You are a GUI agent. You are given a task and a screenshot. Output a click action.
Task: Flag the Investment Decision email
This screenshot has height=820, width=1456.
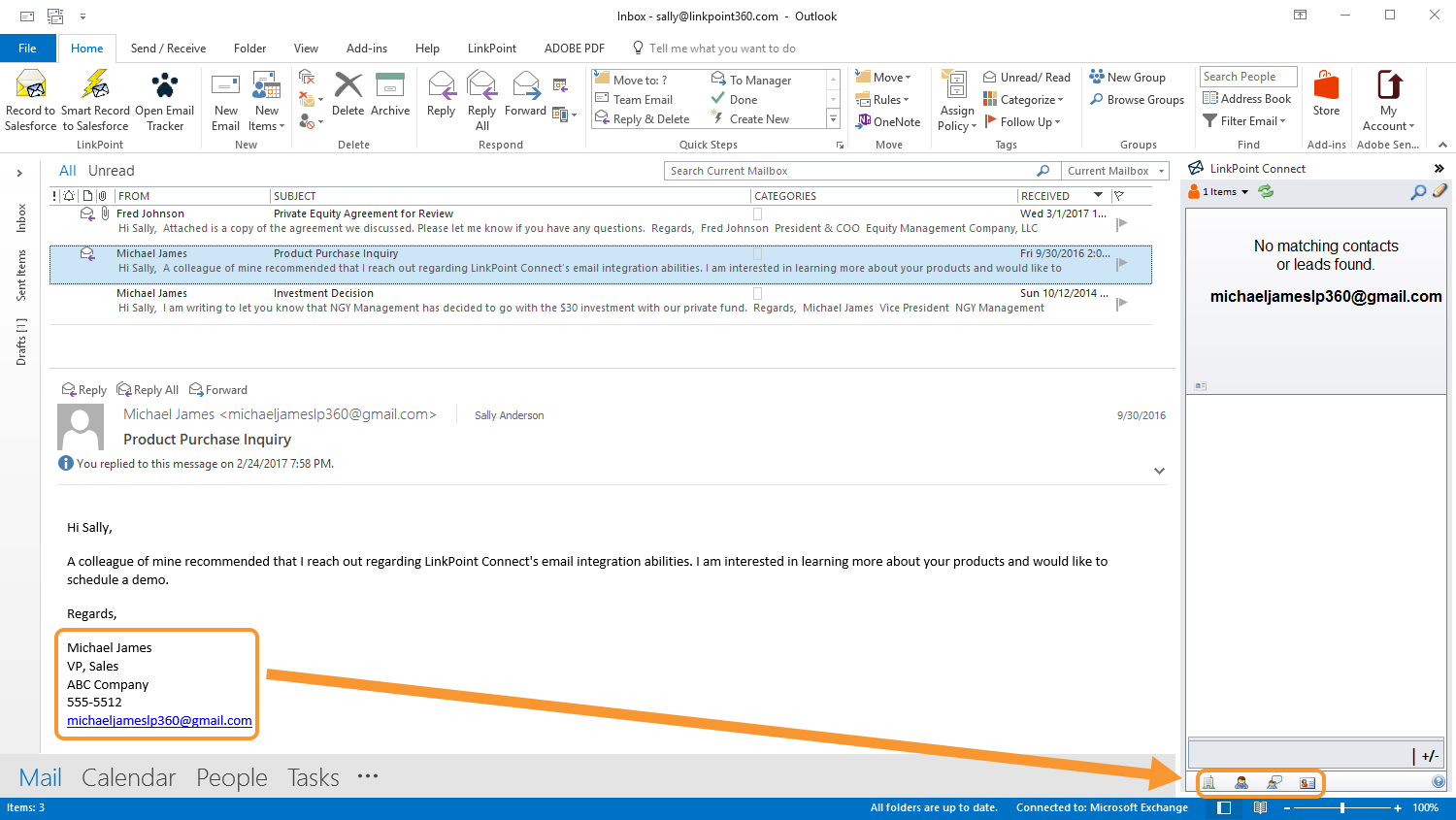[1122, 303]
